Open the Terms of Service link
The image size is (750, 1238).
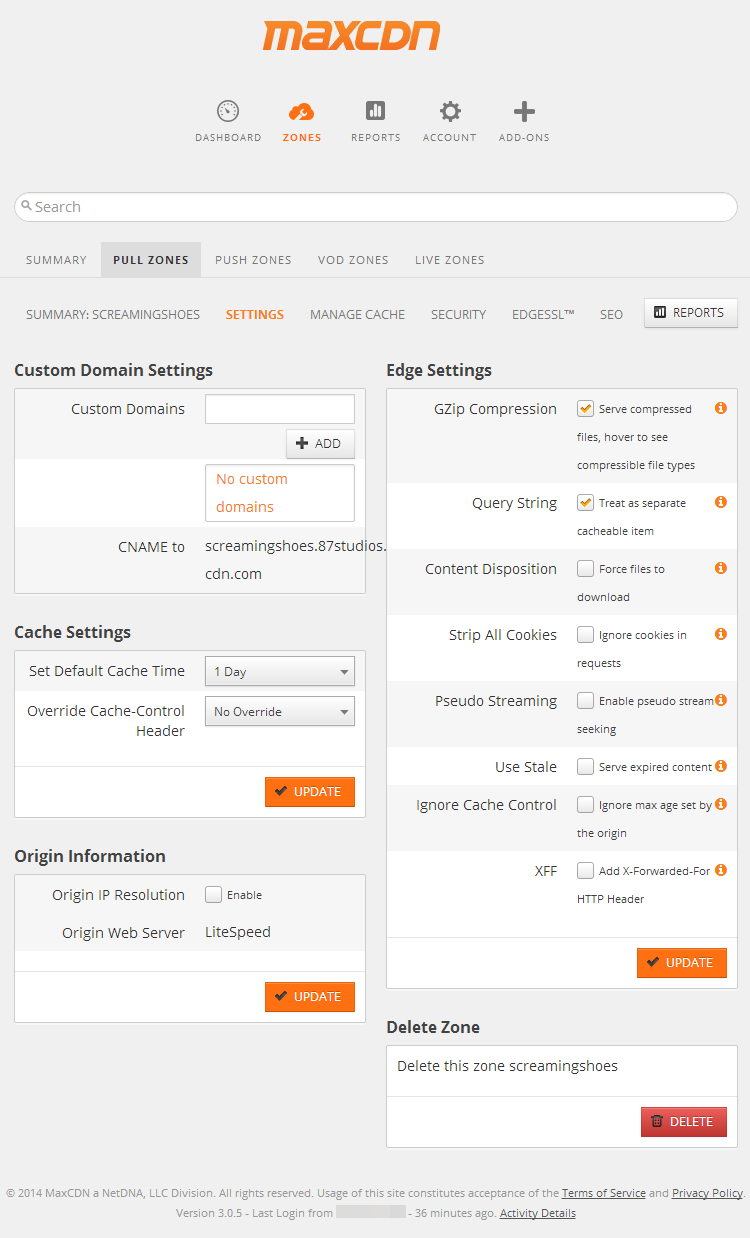604,1192
